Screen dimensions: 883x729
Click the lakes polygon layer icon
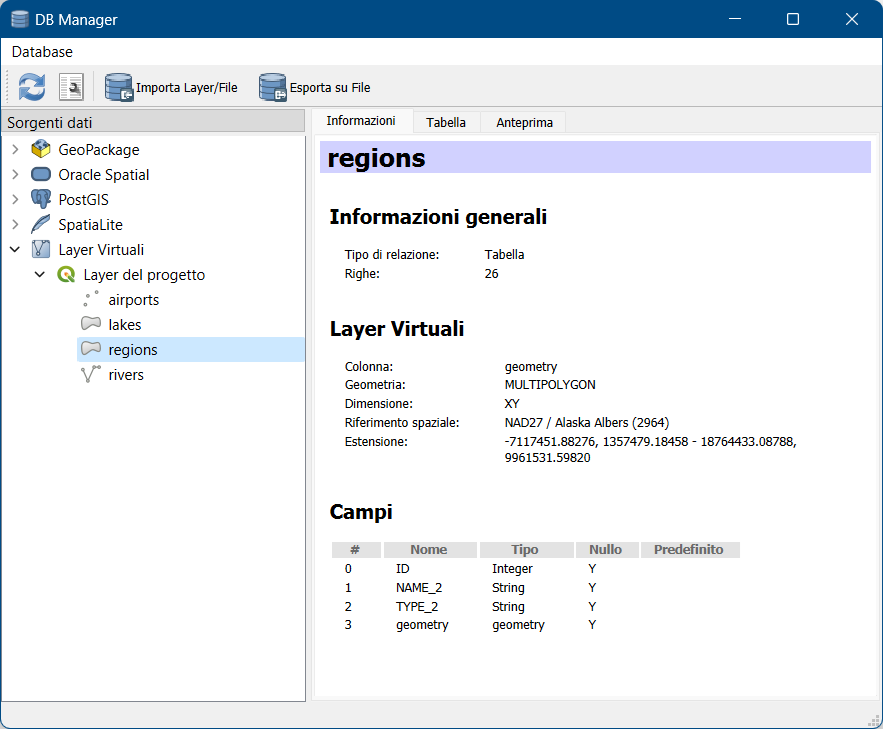point(91,324)
